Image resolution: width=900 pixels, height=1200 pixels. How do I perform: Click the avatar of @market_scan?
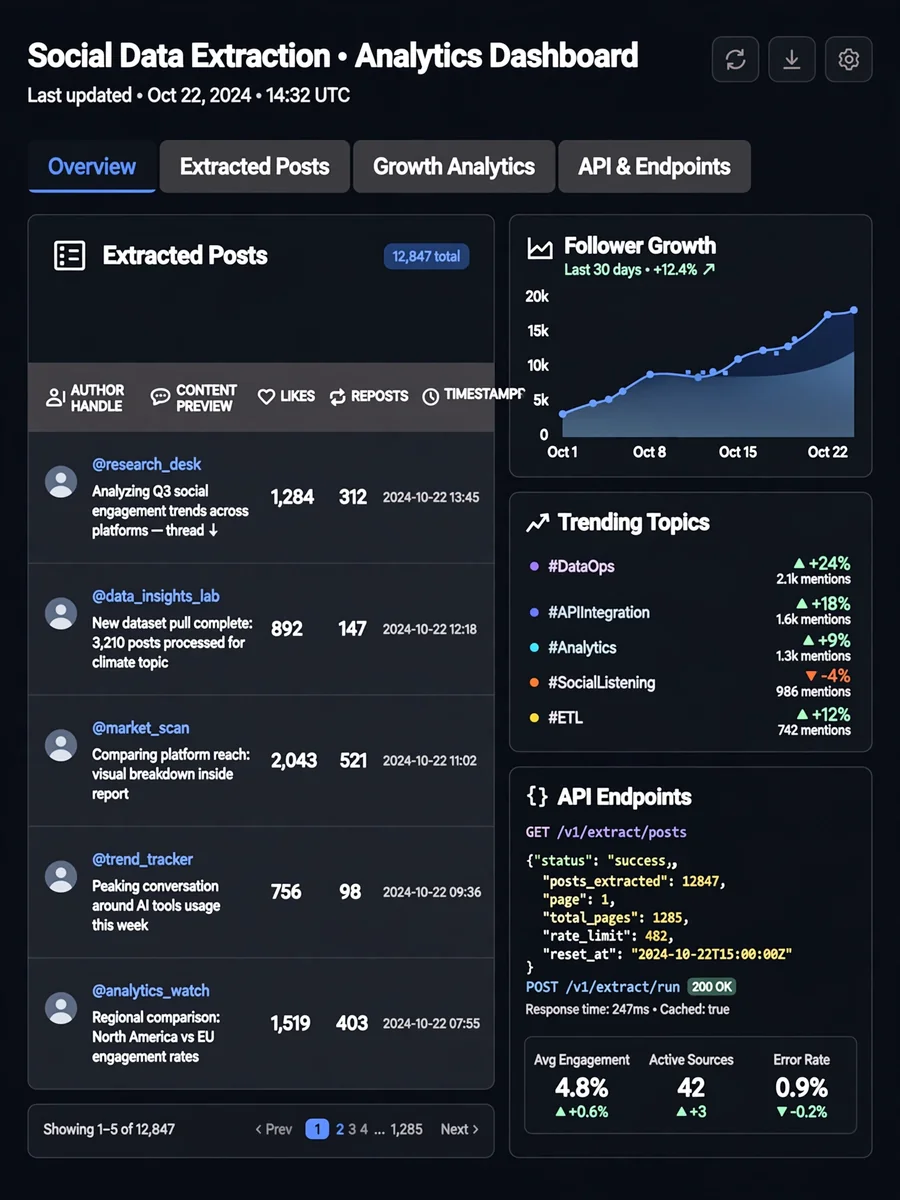[x=61, y=745]
